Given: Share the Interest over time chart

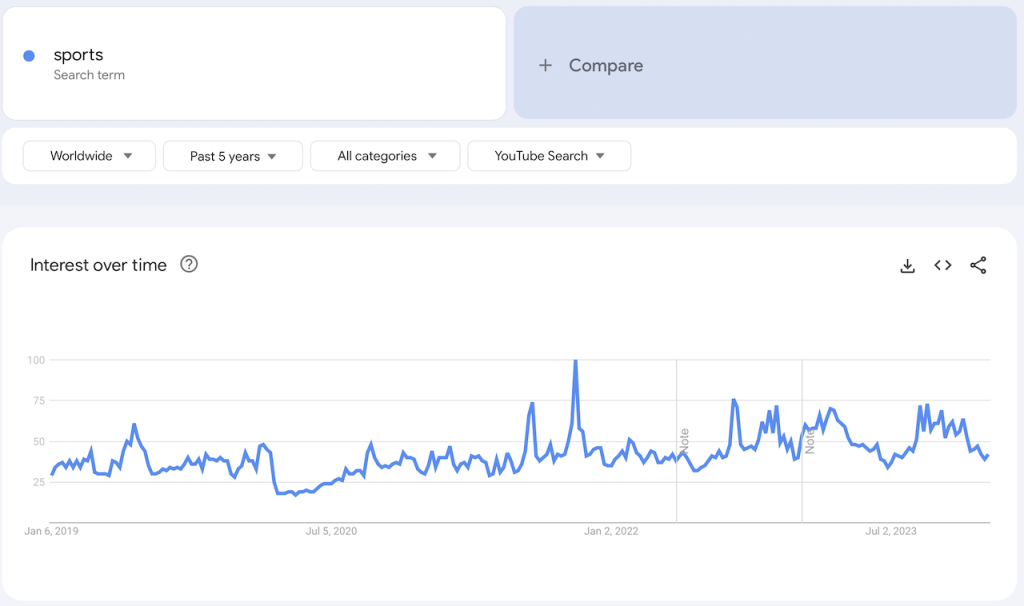Looking at the screenshot, I should 978,266.
